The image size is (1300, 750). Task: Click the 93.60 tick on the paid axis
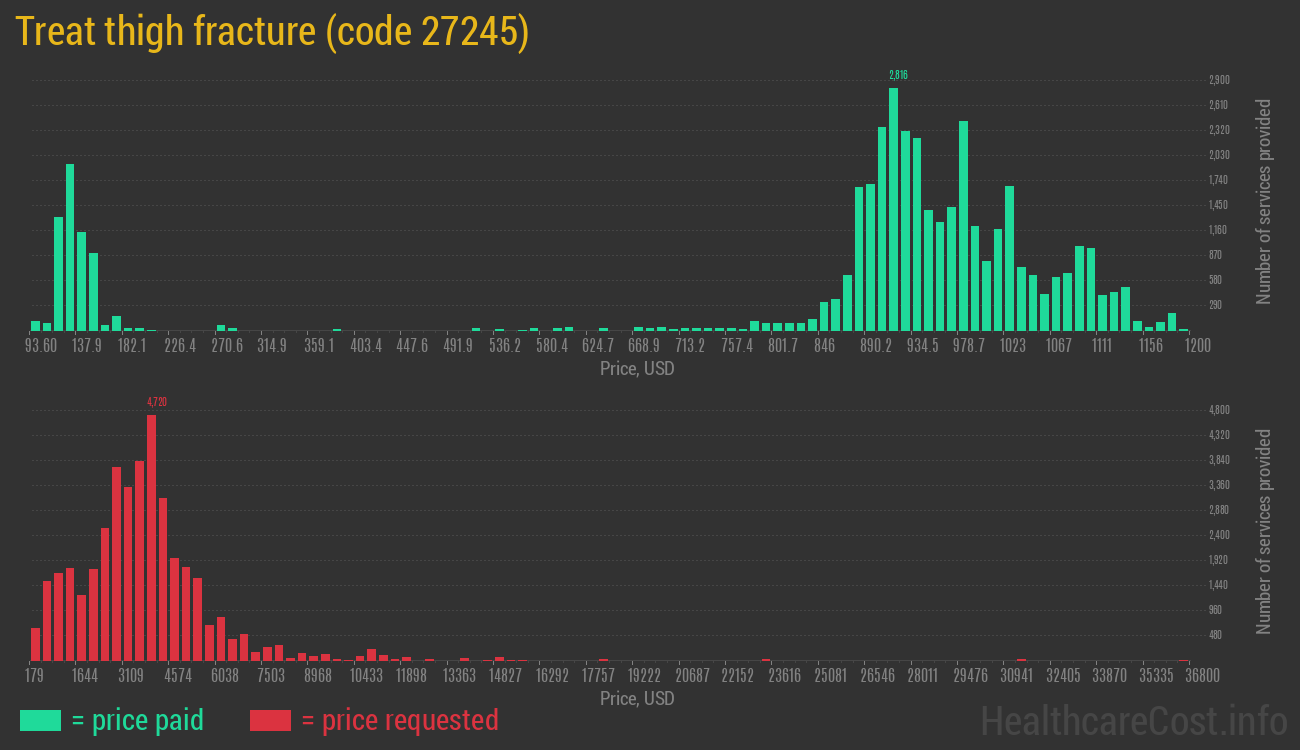(41, 346)
